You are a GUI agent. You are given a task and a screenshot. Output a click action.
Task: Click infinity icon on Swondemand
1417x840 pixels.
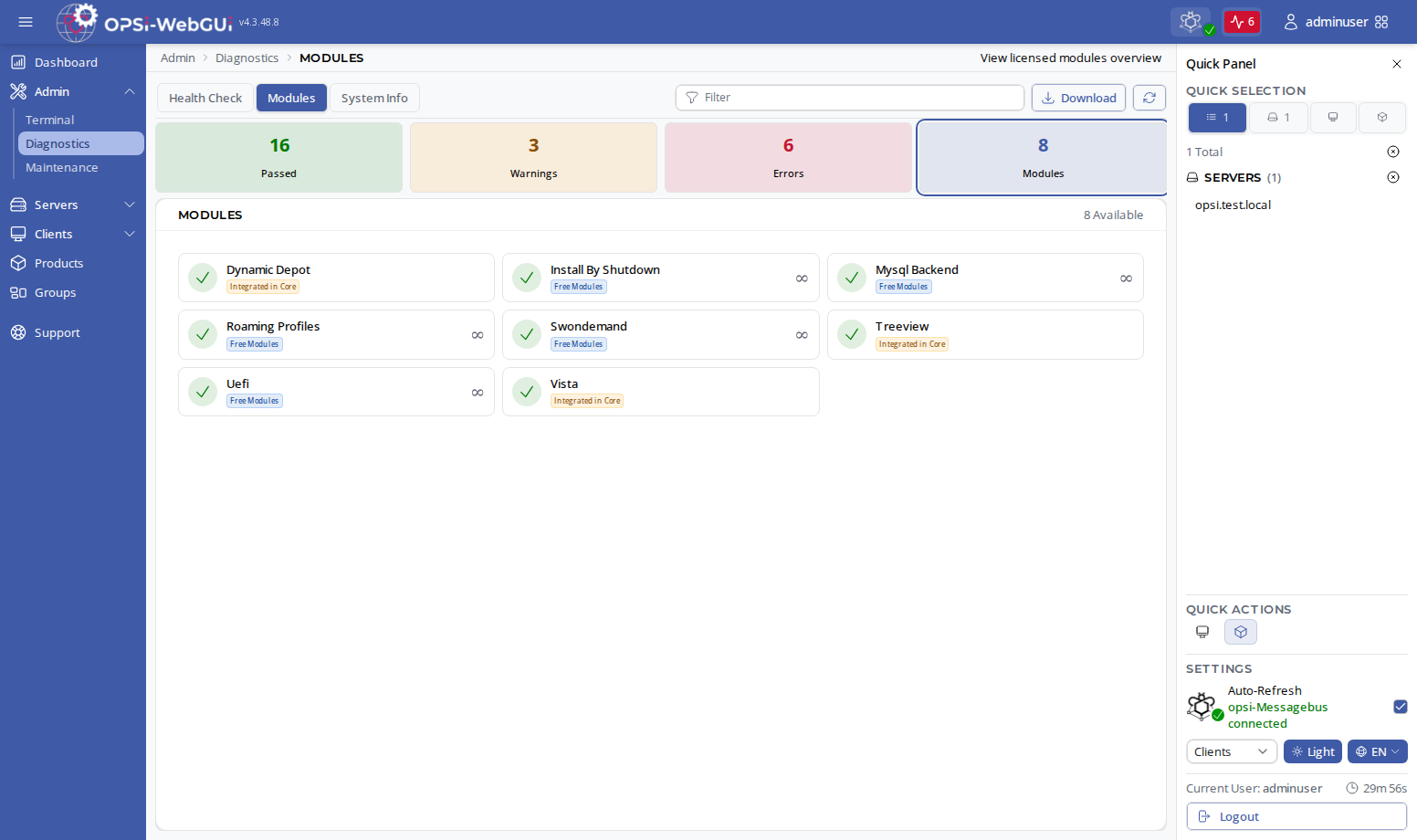click(802, 335)
